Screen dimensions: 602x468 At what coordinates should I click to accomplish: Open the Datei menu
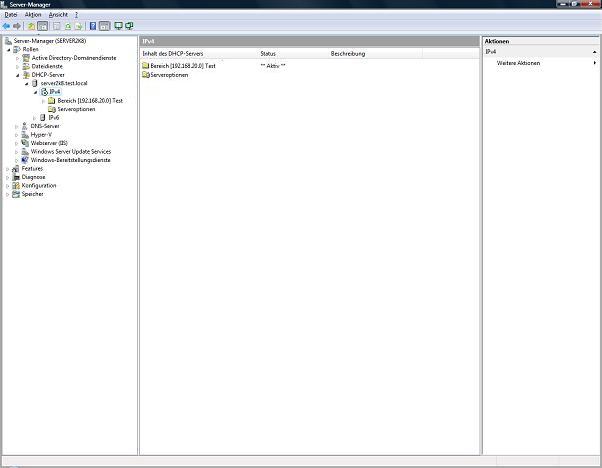point(11,15)
